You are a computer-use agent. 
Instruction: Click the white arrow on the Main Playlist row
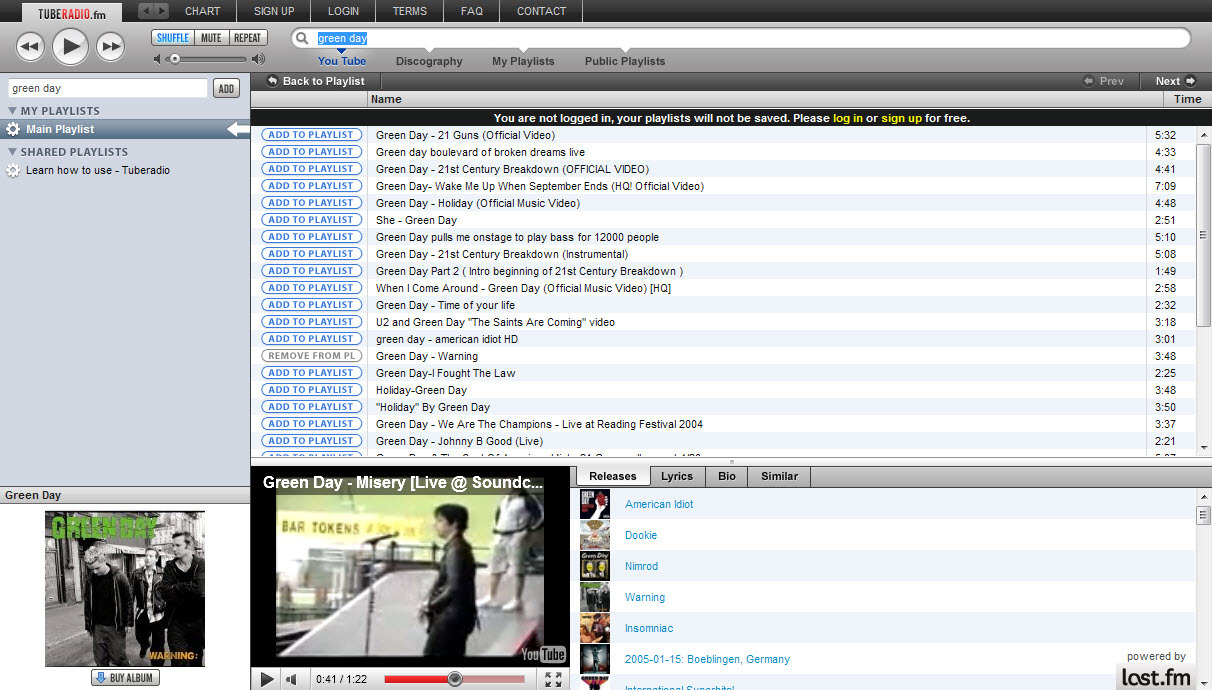pos(238,129)
